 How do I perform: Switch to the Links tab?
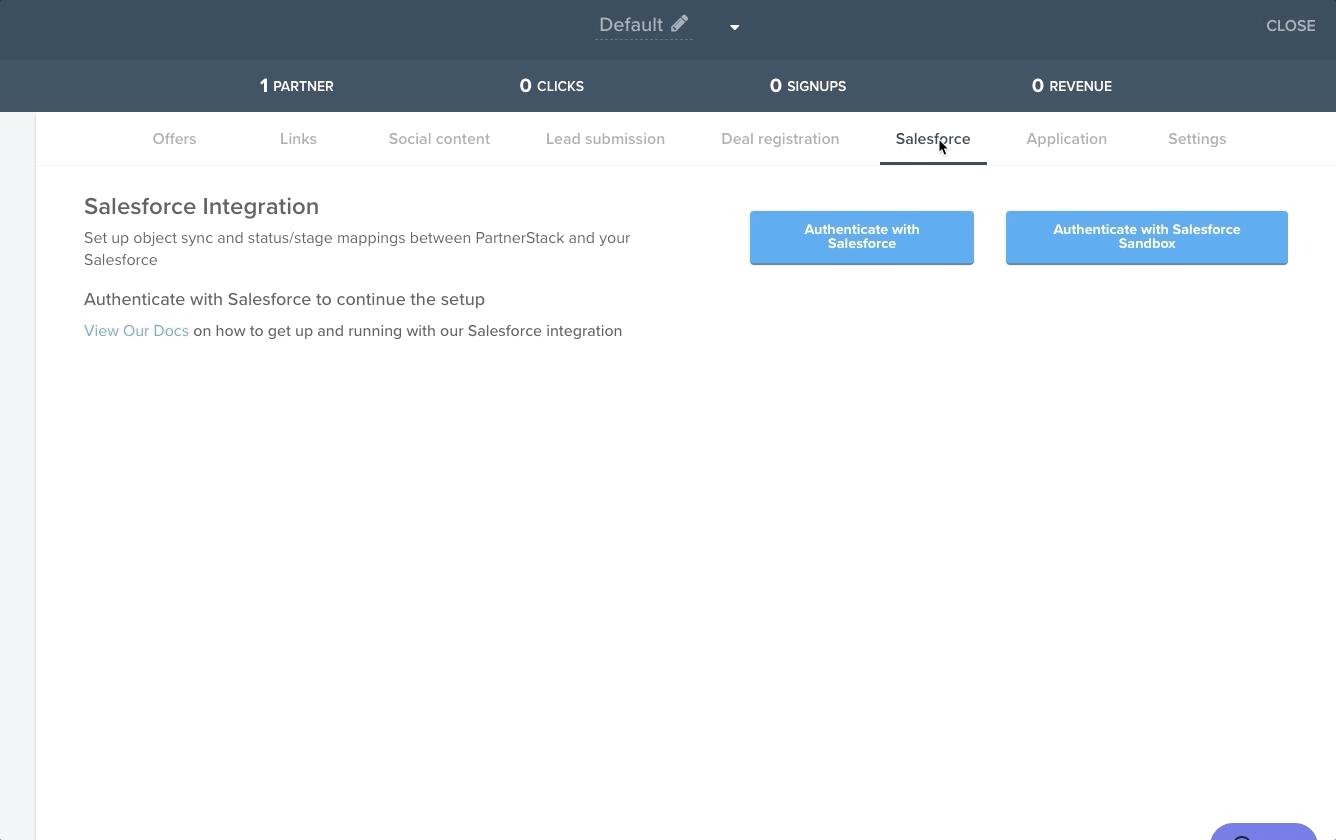[298, 139]
